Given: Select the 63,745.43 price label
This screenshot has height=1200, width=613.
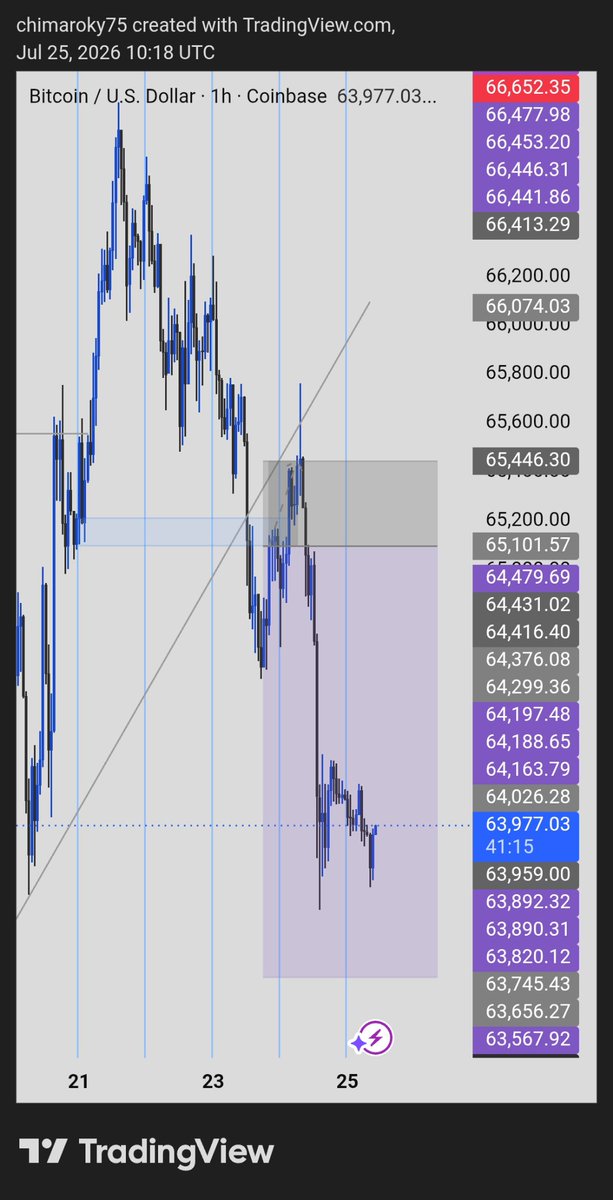Looking at the screenshot, I should click(x=526, y=984).
